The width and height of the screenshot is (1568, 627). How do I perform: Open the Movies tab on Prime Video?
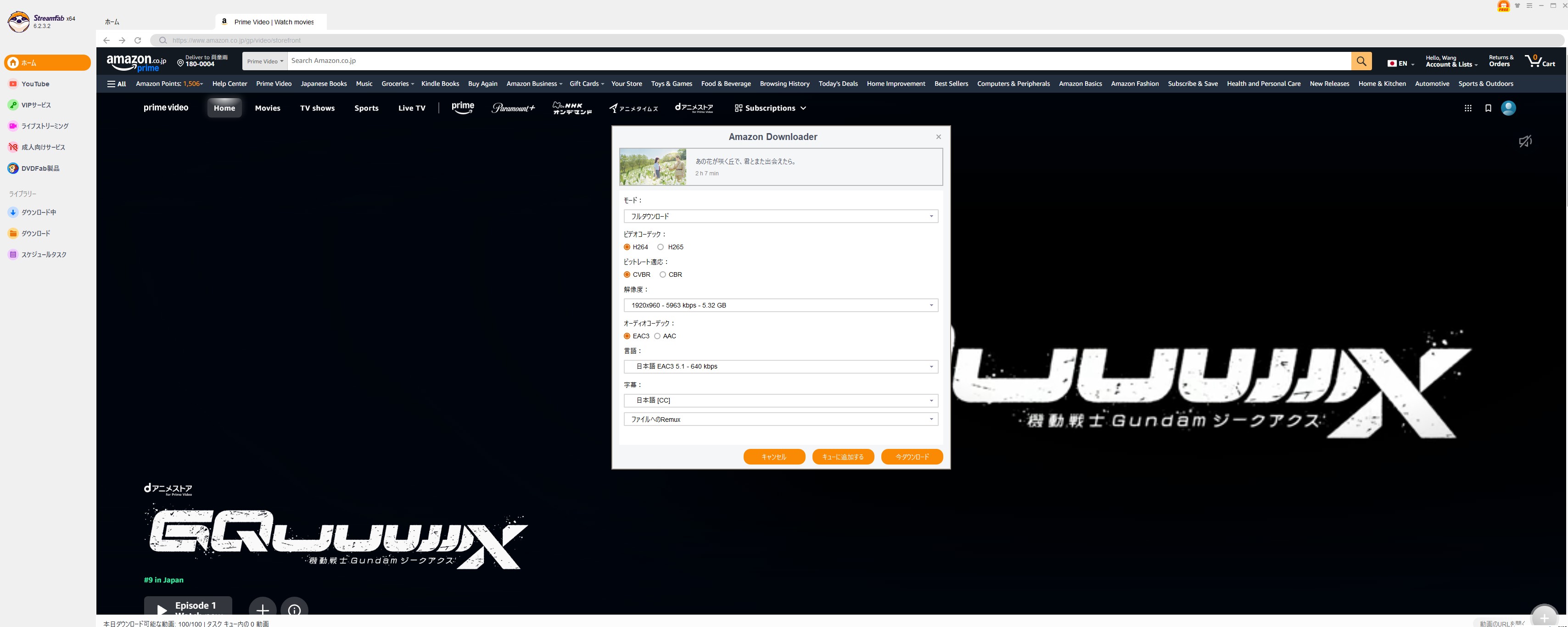[x=268, y=108]
